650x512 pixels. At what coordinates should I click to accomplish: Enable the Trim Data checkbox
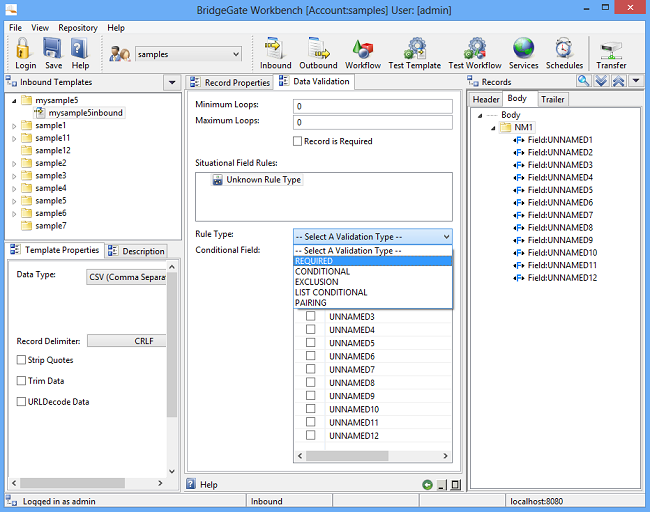(x=21, y=381)
